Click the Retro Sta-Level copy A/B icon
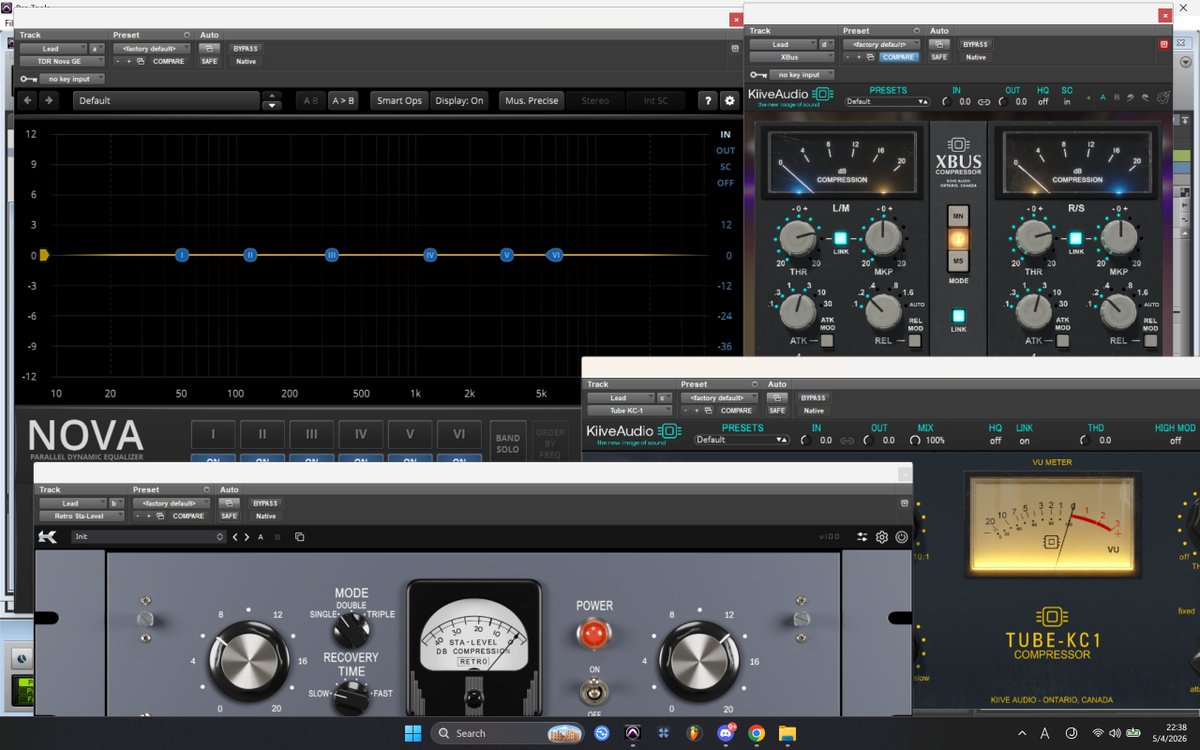The height and width of the screenshot is (750, 1200). pyautogui.click(x=299, y=537)
